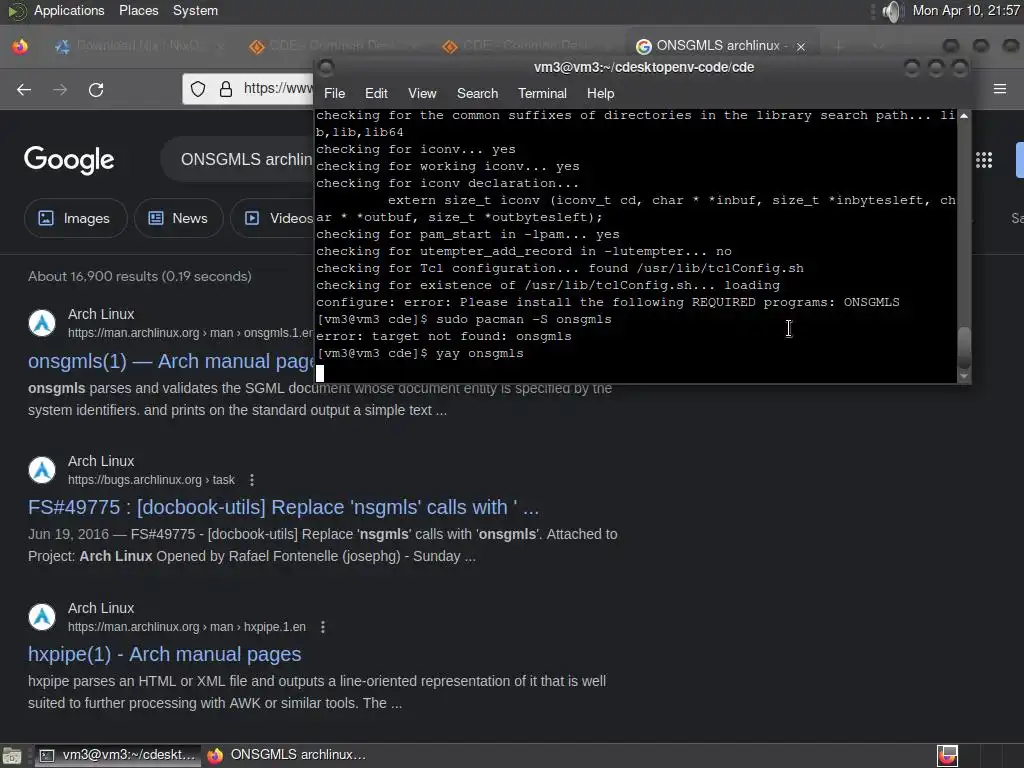Switch to the ONSGMLS archlinux tab
Screen dimensions: 1024x768
(x=718, y=46)
